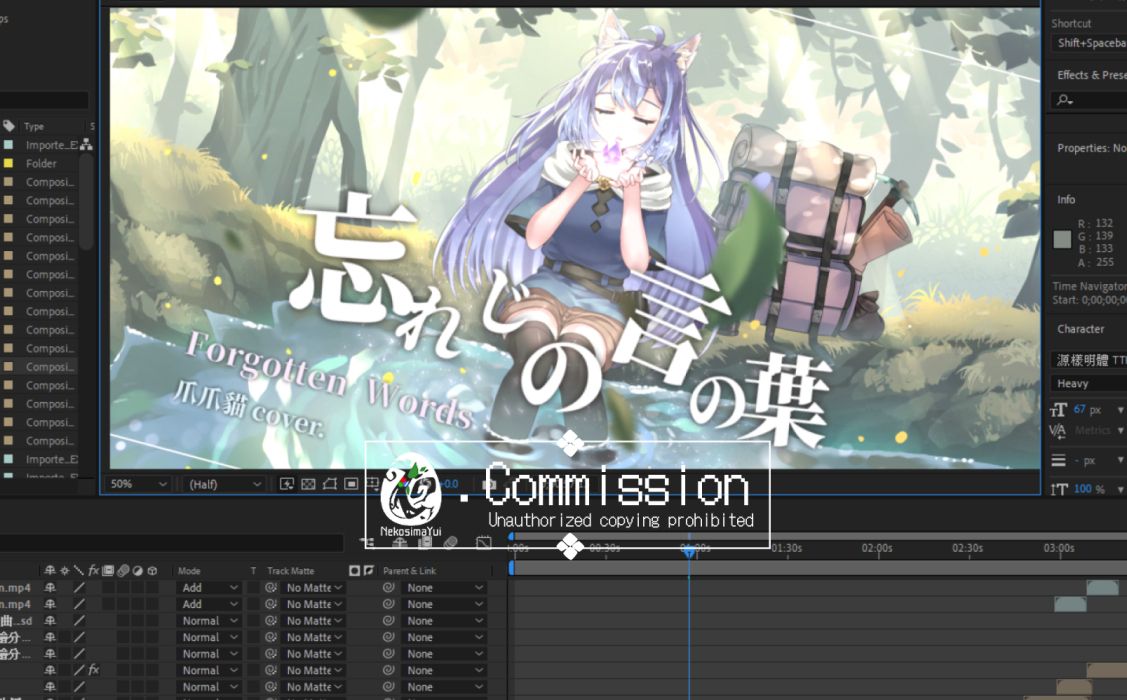Screen dimensions: 1127x700
Task: Toggle the fx switch on the effect layer
Action: tap(94, 670)
